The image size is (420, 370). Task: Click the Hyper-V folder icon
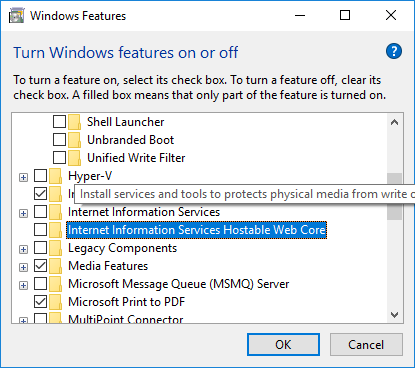[56, 176]
